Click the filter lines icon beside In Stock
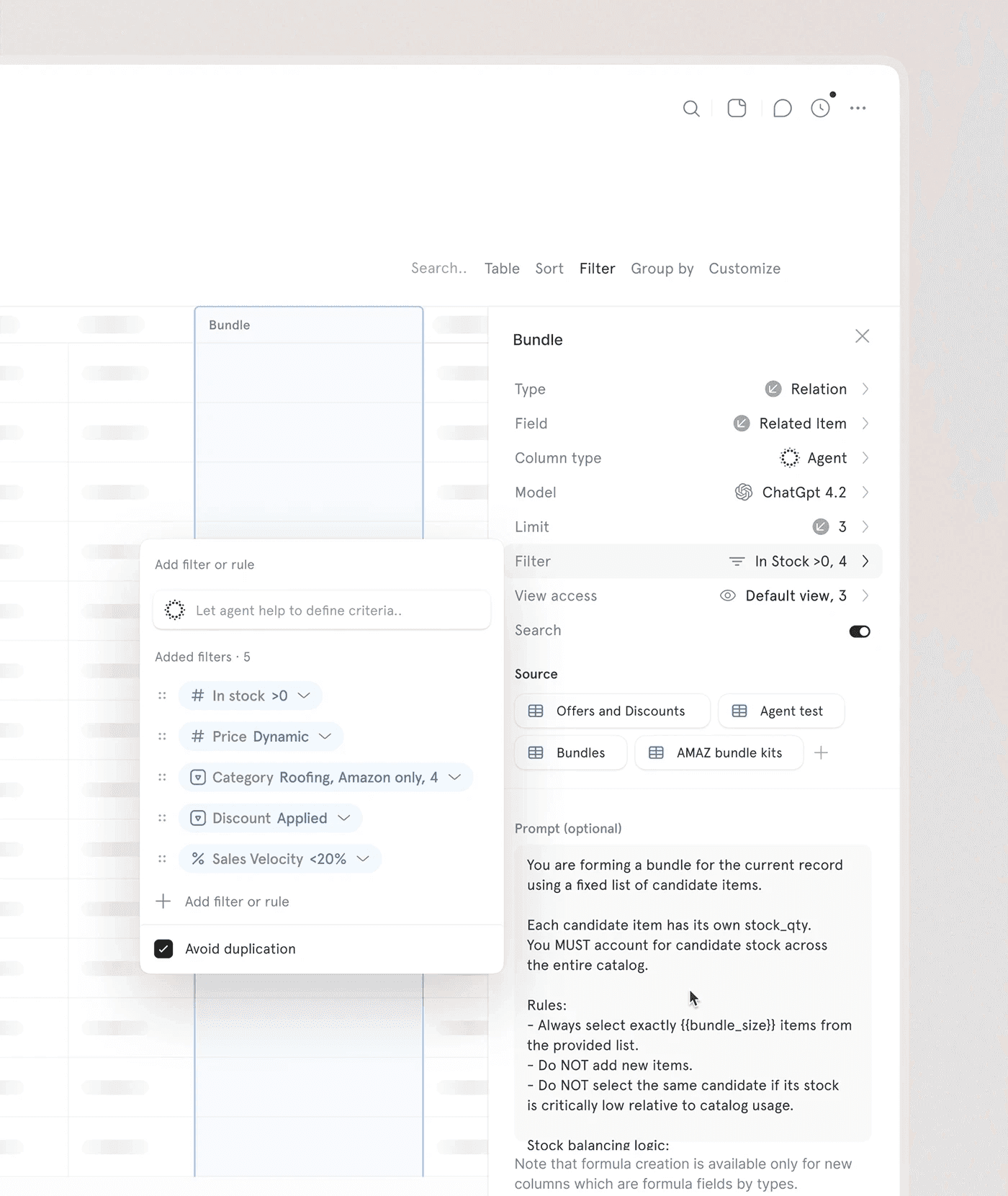Screen dimensions: 1008x1196 click(x=737, y=561)
